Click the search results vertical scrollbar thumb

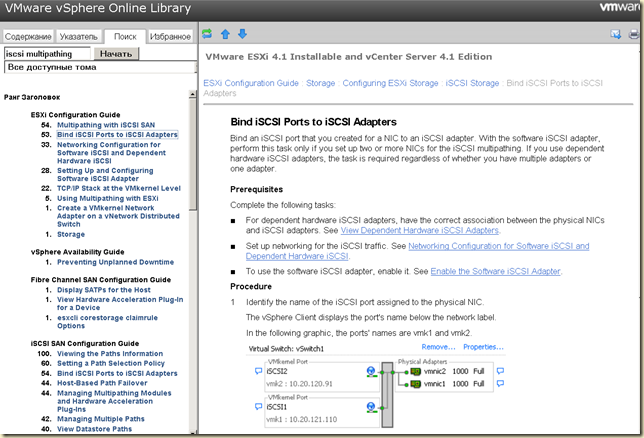(x=192, y=154)
